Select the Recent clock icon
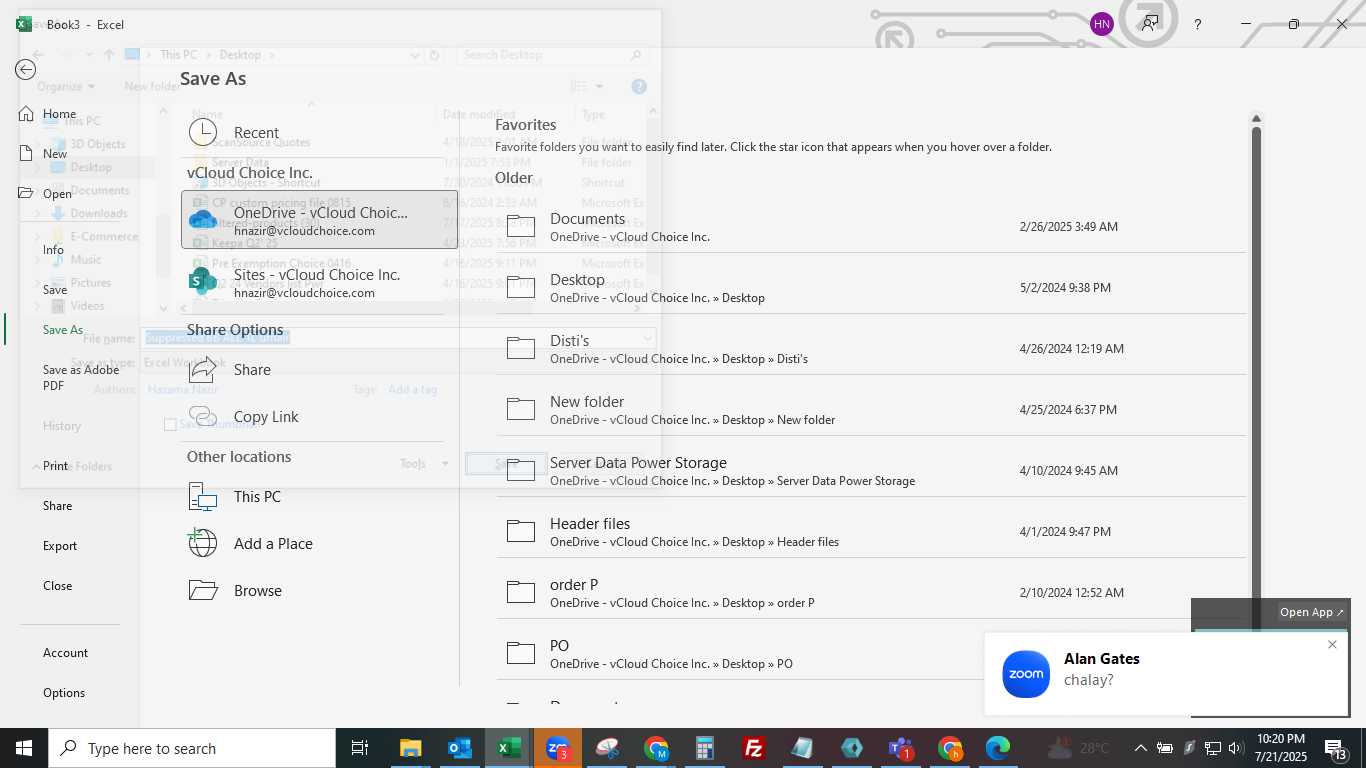This screenshot has width=1366, height=768. 203,132
